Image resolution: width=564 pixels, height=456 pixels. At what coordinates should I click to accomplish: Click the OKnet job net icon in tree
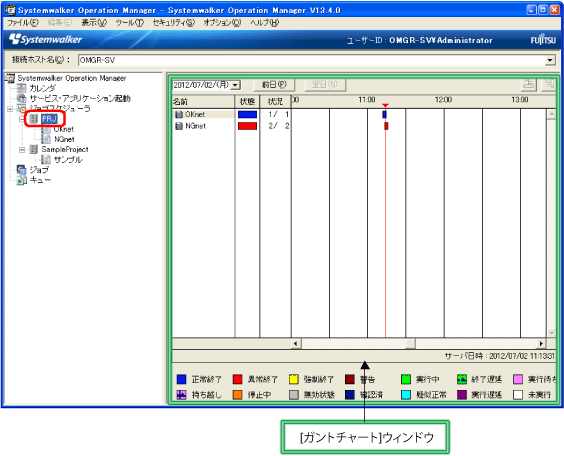coord(46,129)
